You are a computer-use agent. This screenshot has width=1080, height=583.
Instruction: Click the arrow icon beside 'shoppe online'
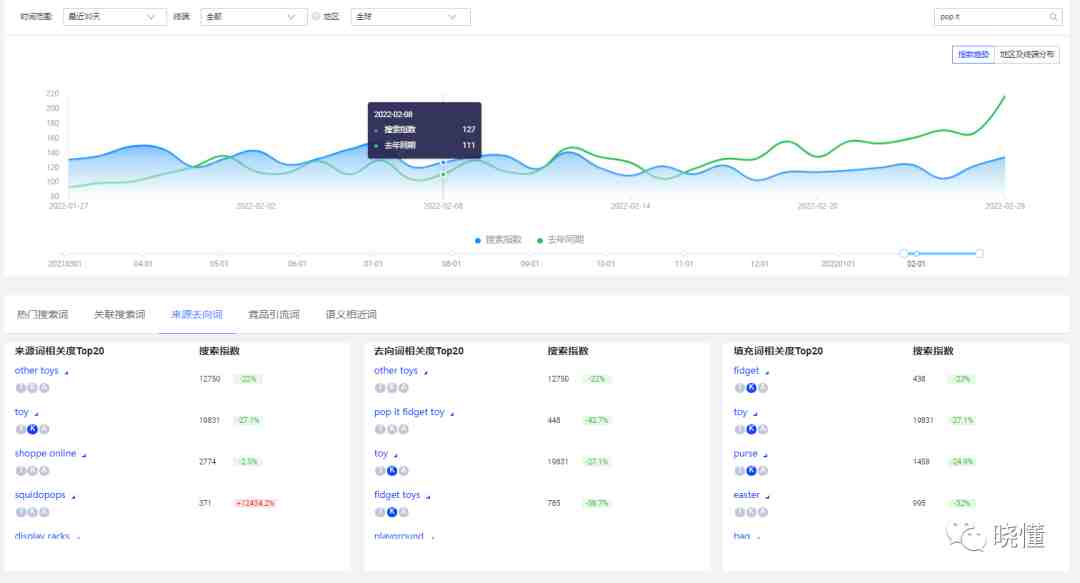(84, 455)
